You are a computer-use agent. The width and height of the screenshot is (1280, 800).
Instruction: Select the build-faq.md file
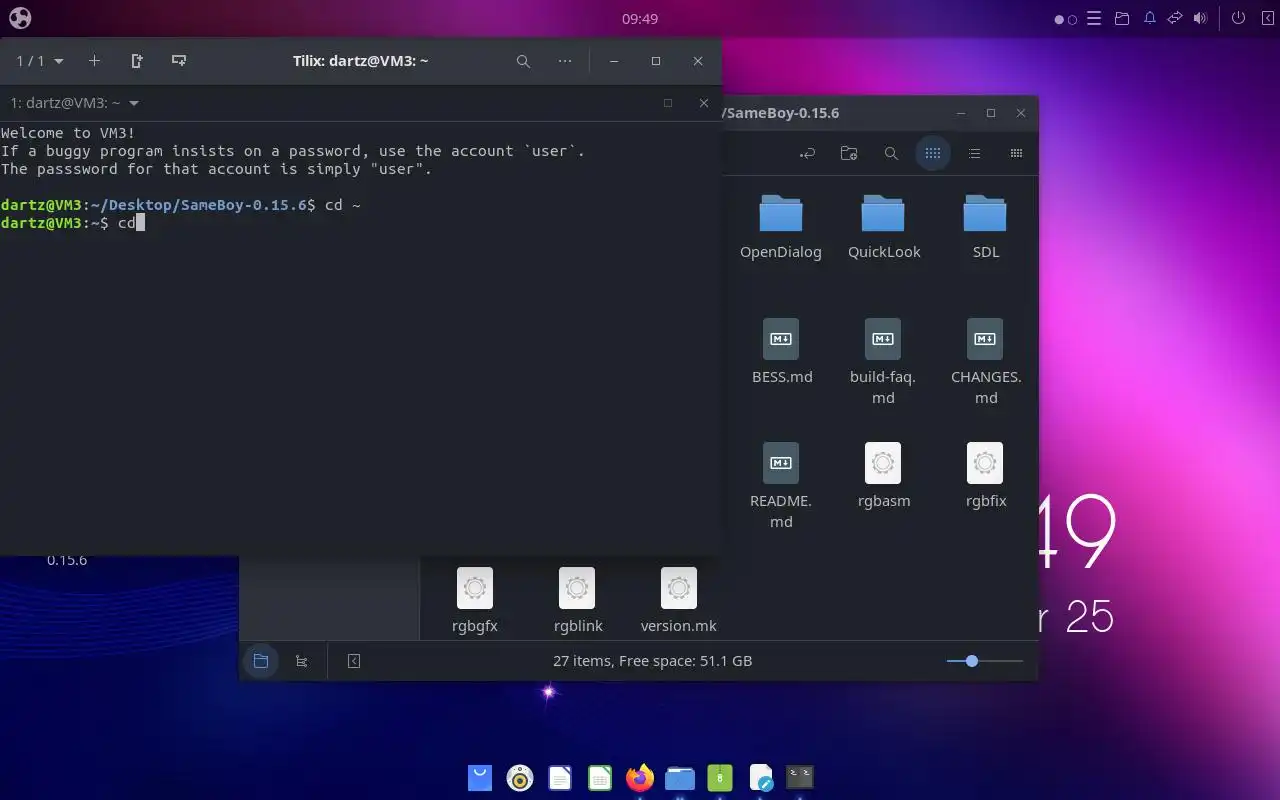[883, 362]
